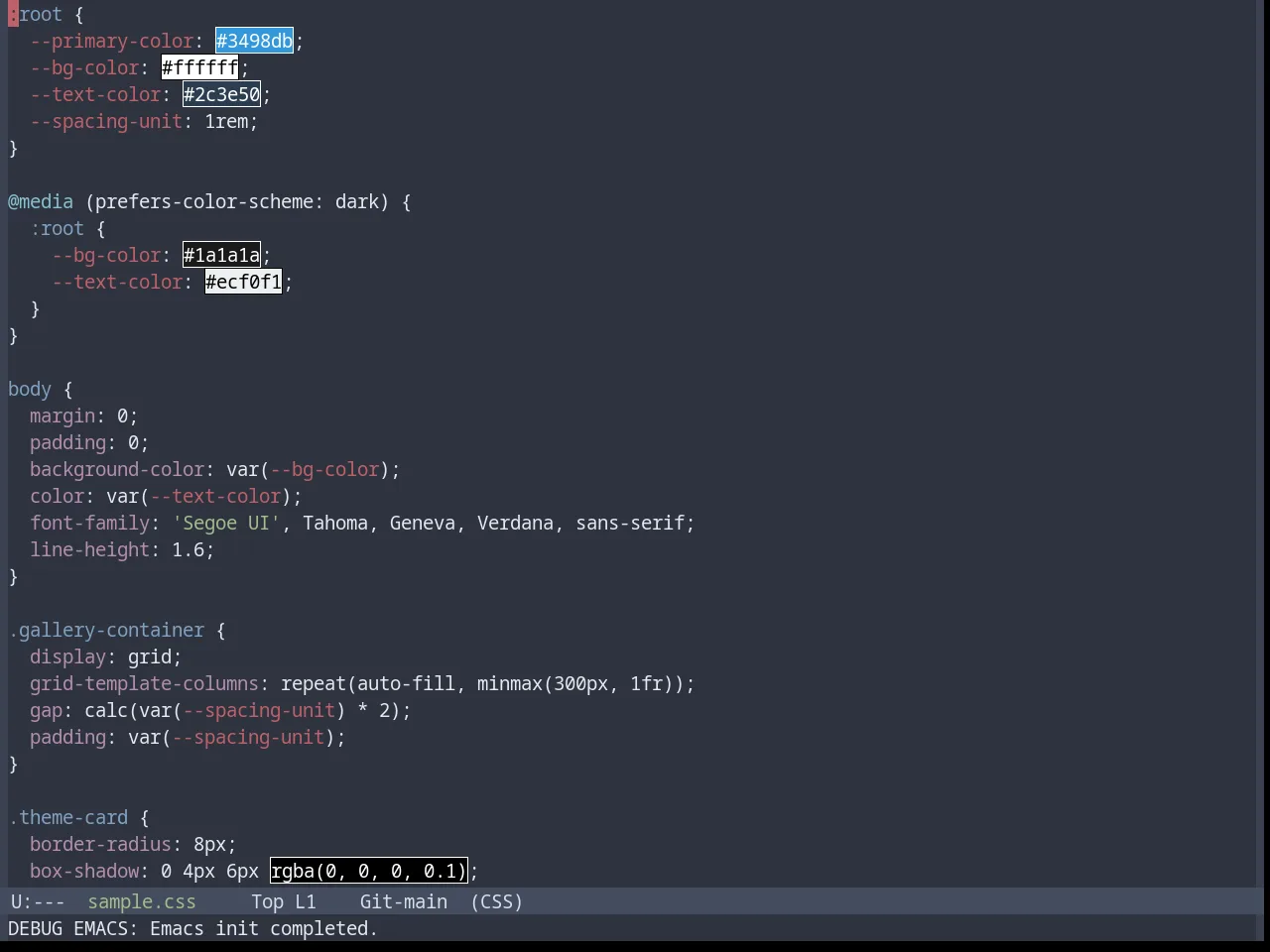Click the 1rem value

pos(226,121)
